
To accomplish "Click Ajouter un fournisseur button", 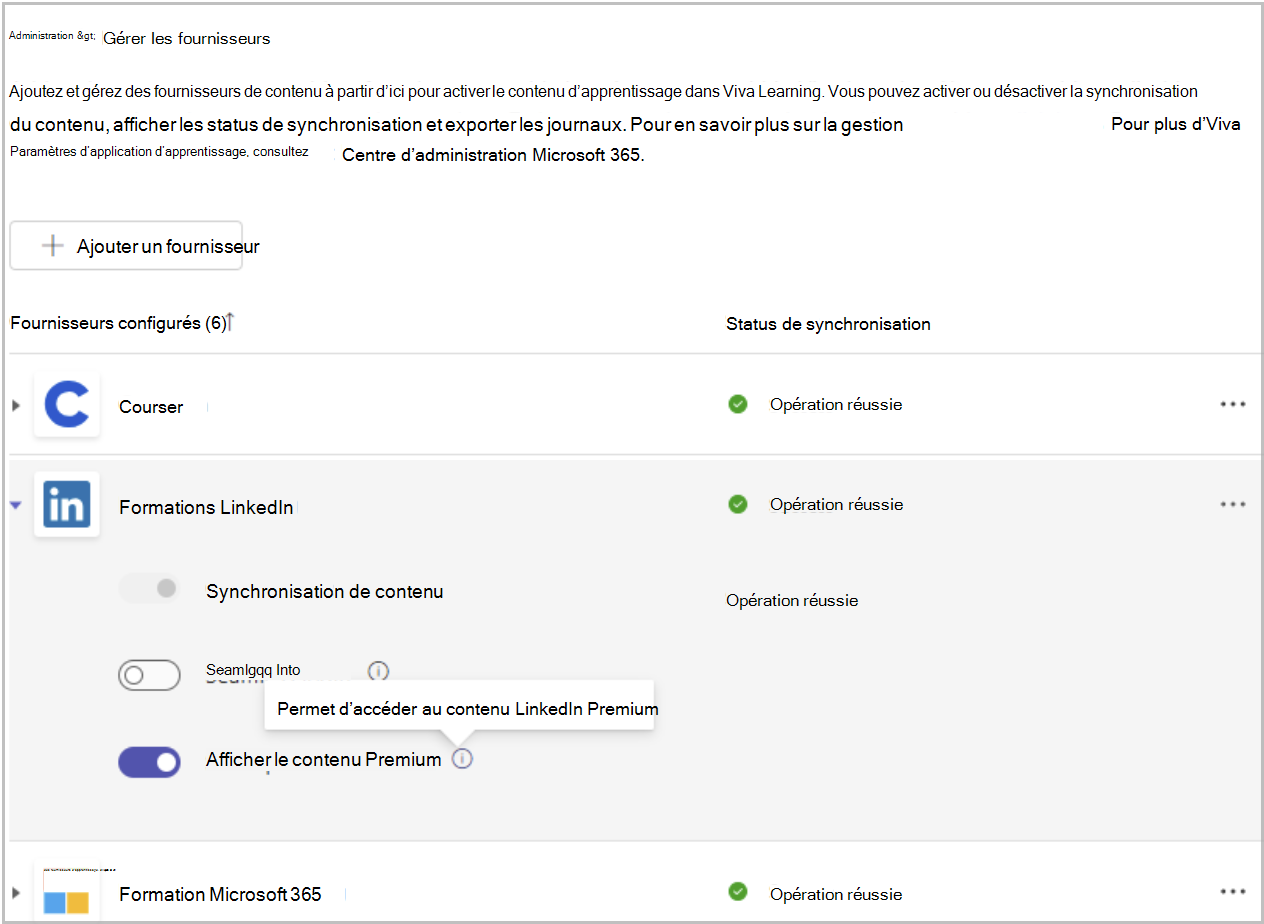I will coord(127,246).
